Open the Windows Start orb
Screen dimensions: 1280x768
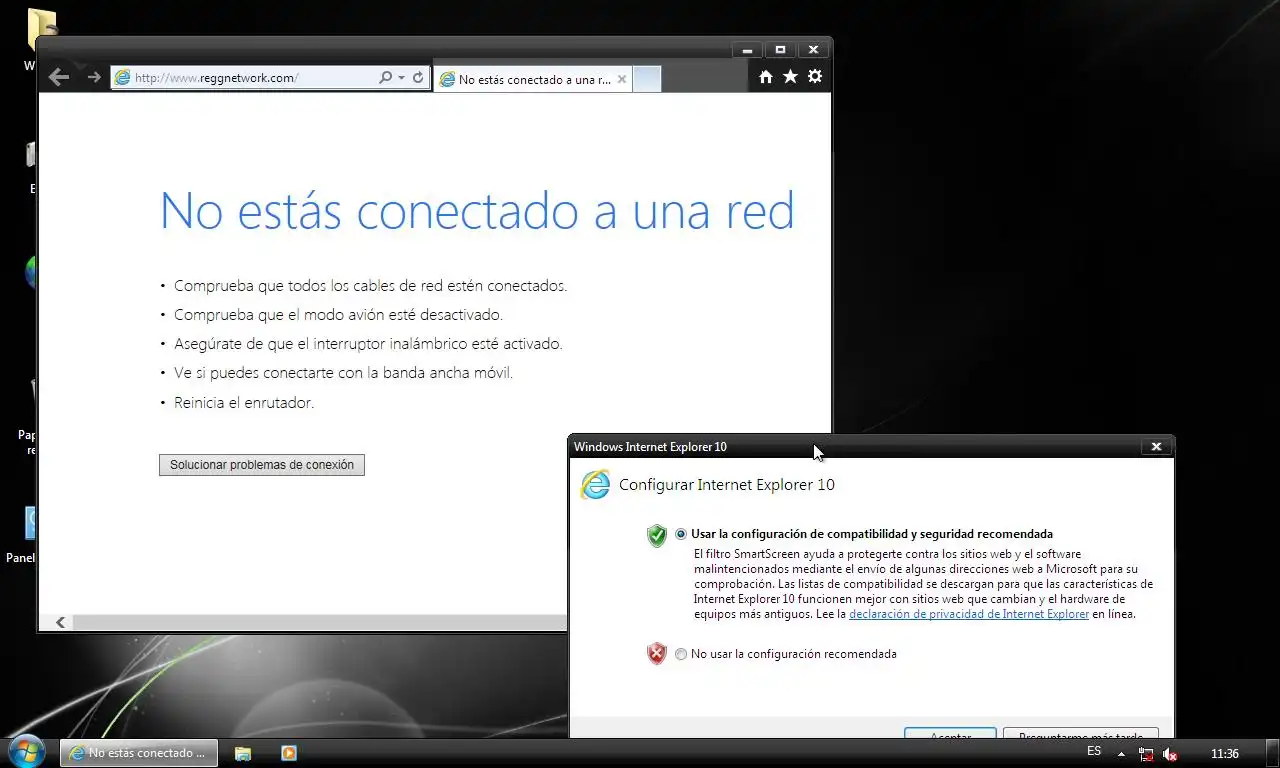pos(27,752)
